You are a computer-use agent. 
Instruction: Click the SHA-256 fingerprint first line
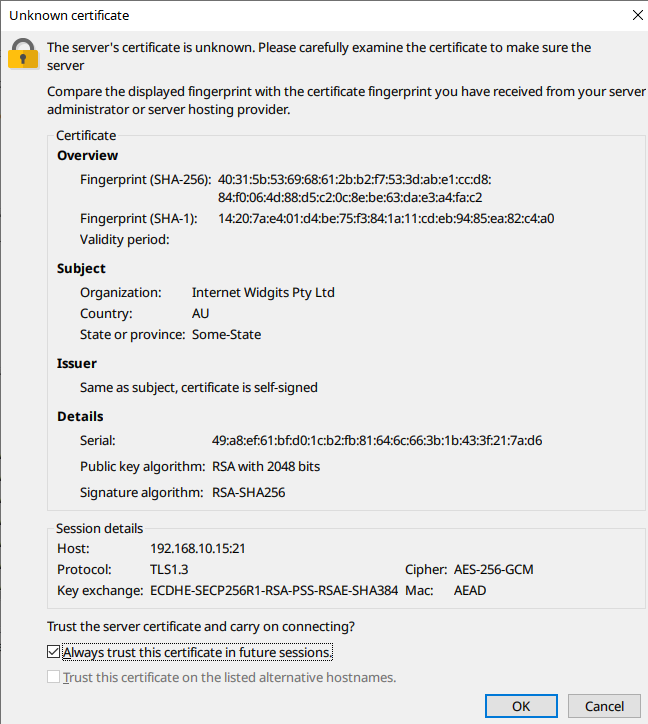pyautogui.click(x=355, y=179)
